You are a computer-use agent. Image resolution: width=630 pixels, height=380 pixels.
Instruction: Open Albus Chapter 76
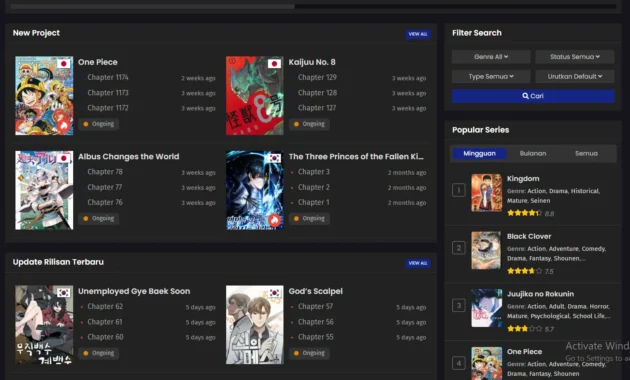point(105,202)
